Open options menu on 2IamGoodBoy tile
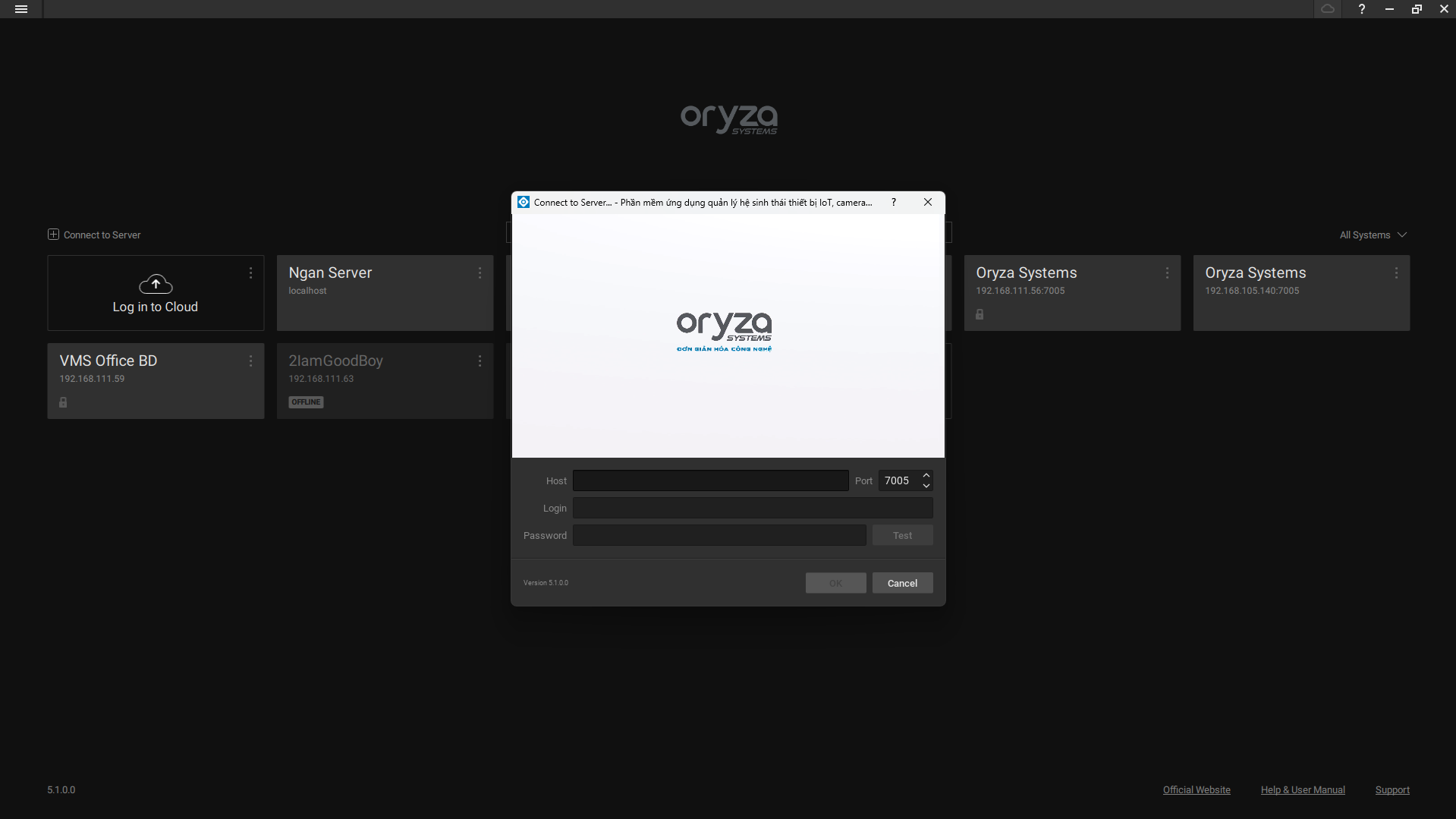Image resolution: width=1456 pixels, height=819 pixels. click(x=480, y=361)
